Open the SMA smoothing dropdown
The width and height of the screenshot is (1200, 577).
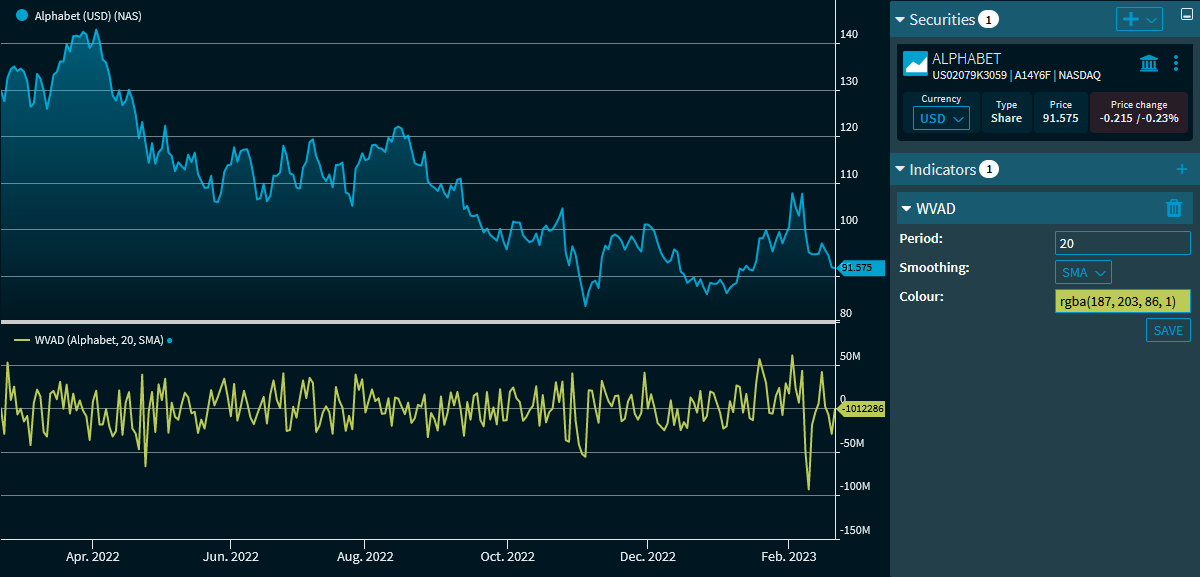click(x=1083, y=272)
